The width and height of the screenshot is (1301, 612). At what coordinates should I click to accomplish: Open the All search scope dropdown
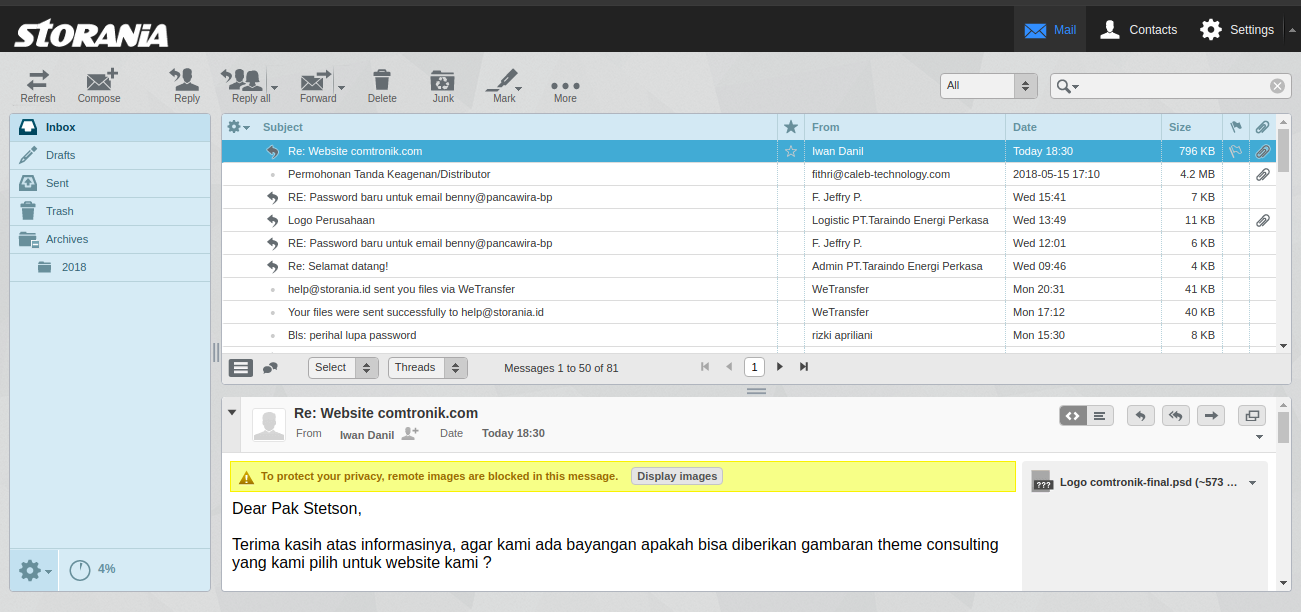click(988, 86)
